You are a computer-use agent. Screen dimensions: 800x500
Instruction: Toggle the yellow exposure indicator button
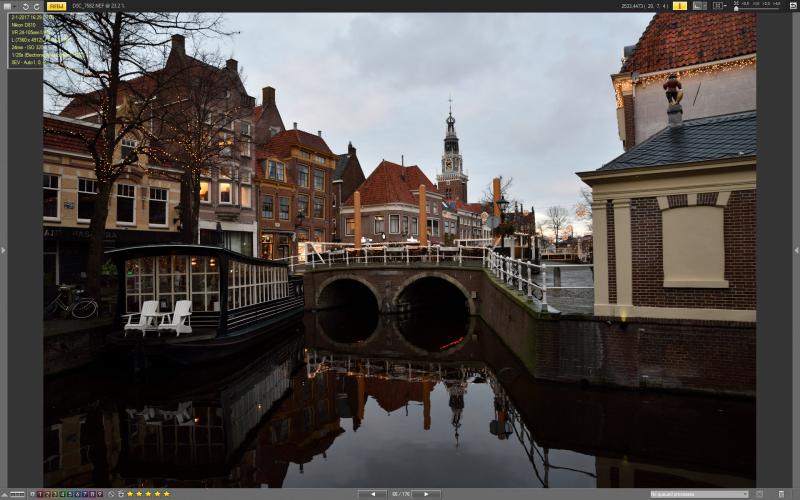680,6
